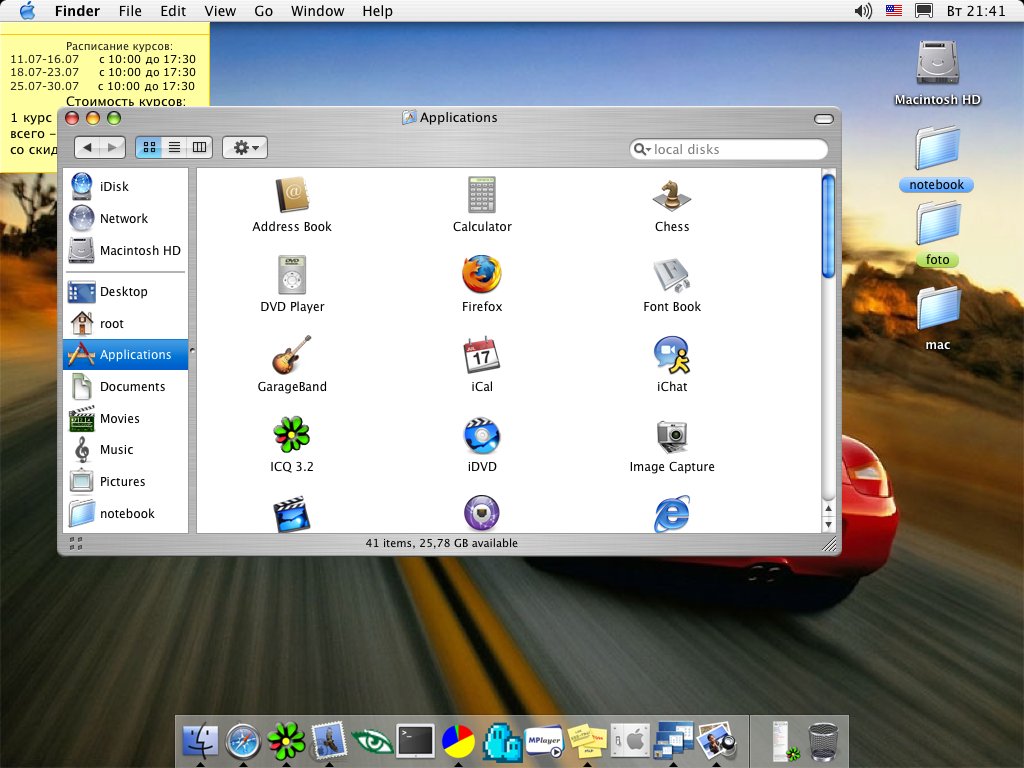Open the display menu bar icon

(923, 10)
